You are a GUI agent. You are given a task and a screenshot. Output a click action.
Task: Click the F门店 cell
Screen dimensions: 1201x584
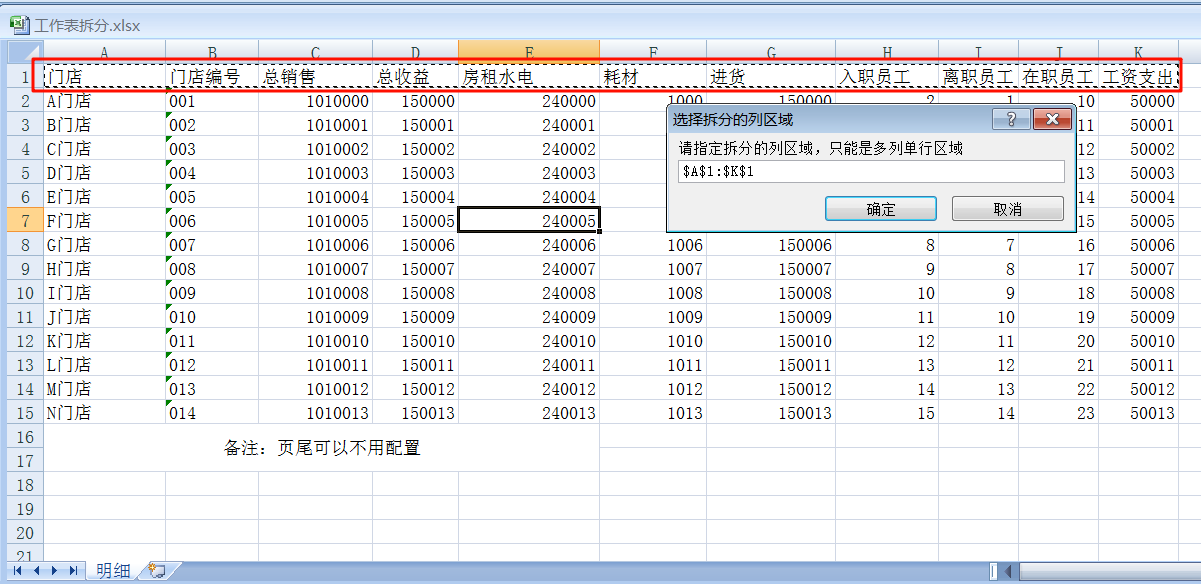click(105, 221)
